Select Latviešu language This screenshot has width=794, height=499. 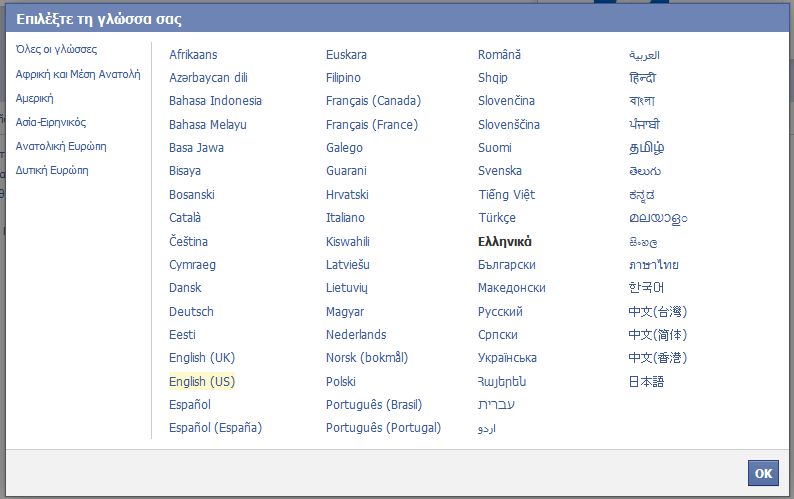click(x=347, y=265)
